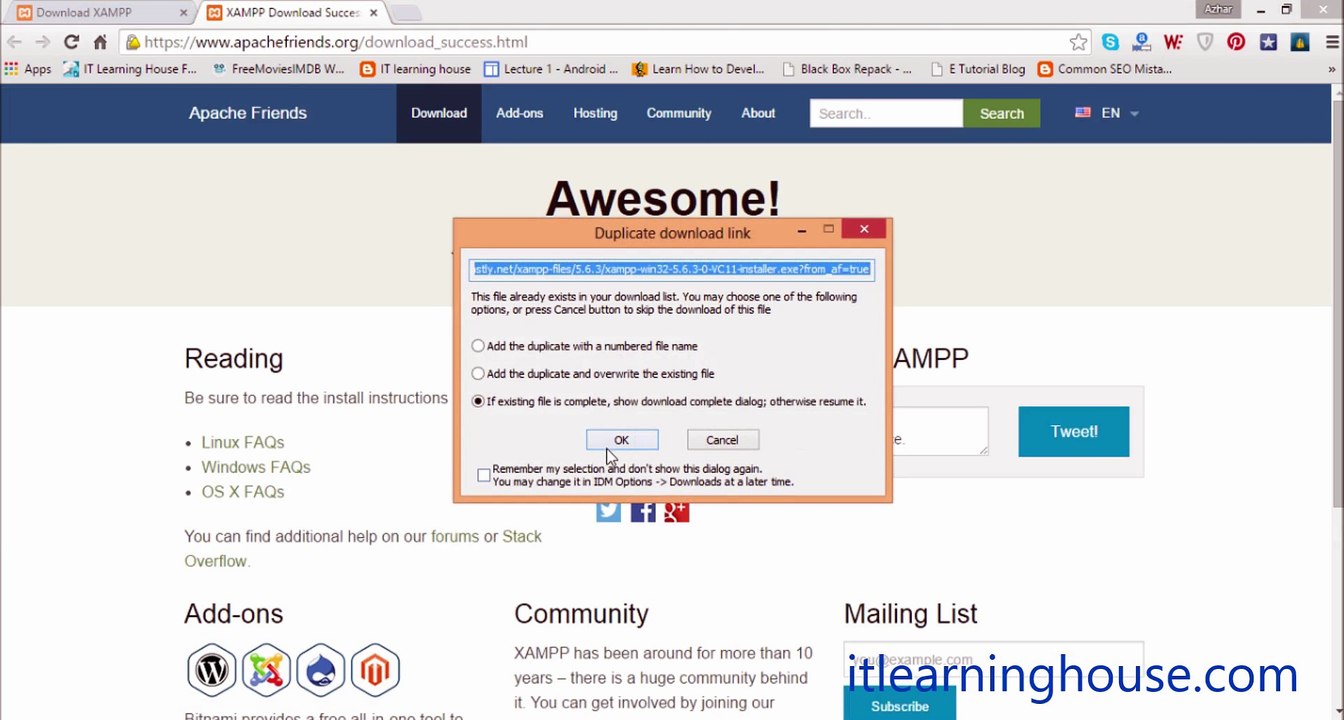Image resolution: width=1344 pixels, height=720 pixels.
Task: Open the WordPress add-on icon
Action: point(211,669)
